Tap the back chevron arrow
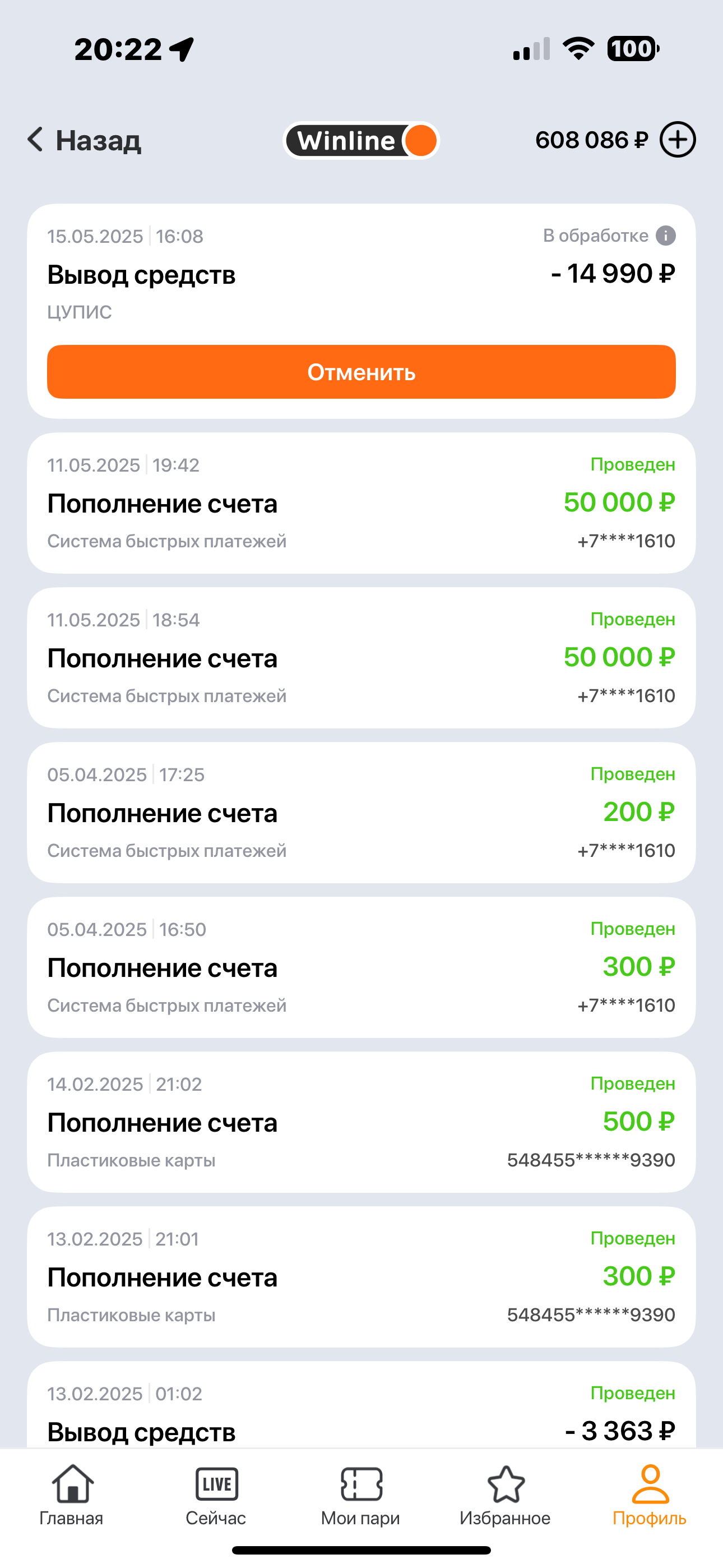Screen dimensions: 723x1568 [35, 140]
